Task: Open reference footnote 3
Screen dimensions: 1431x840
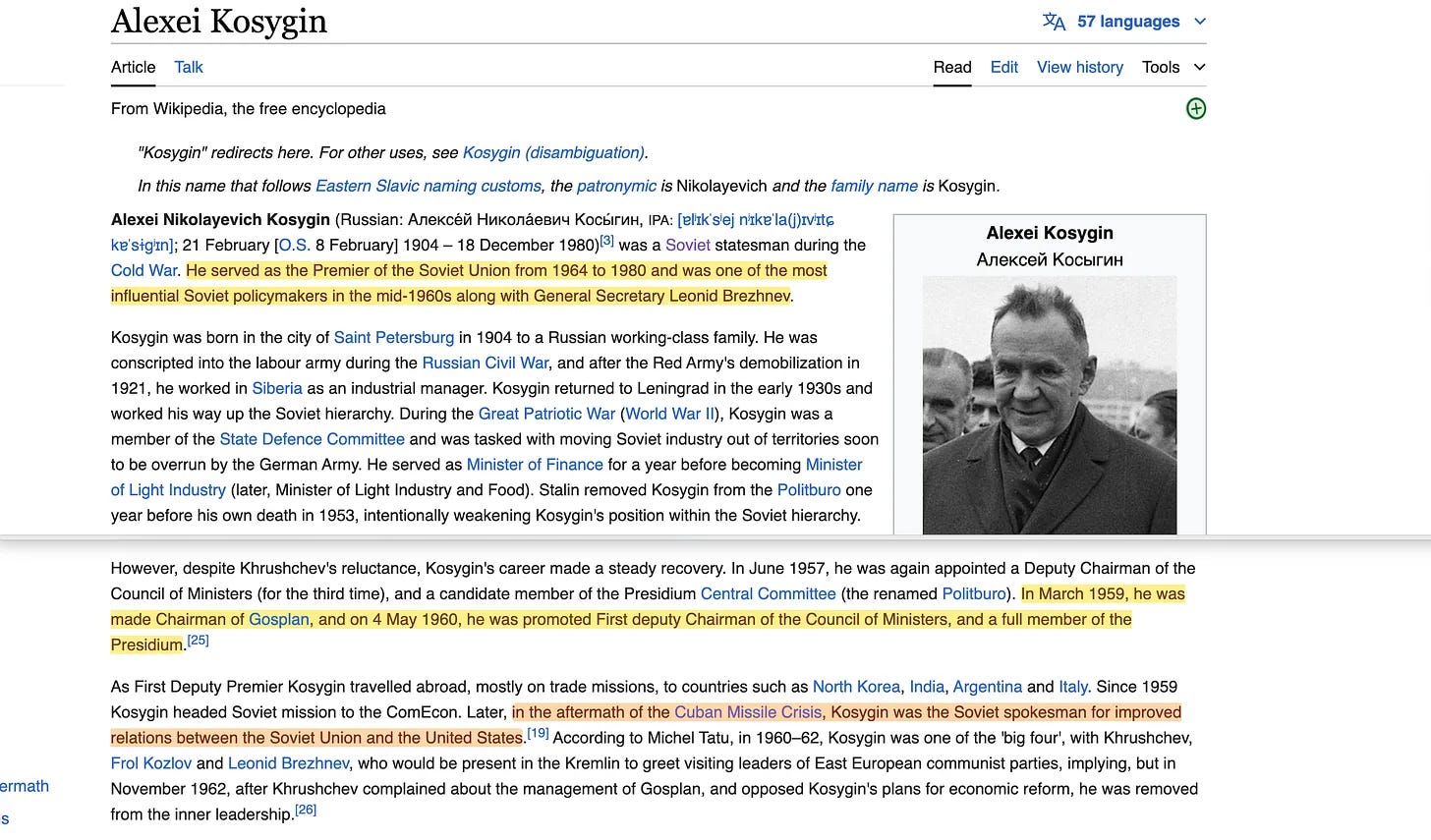Action: point(607,241)
